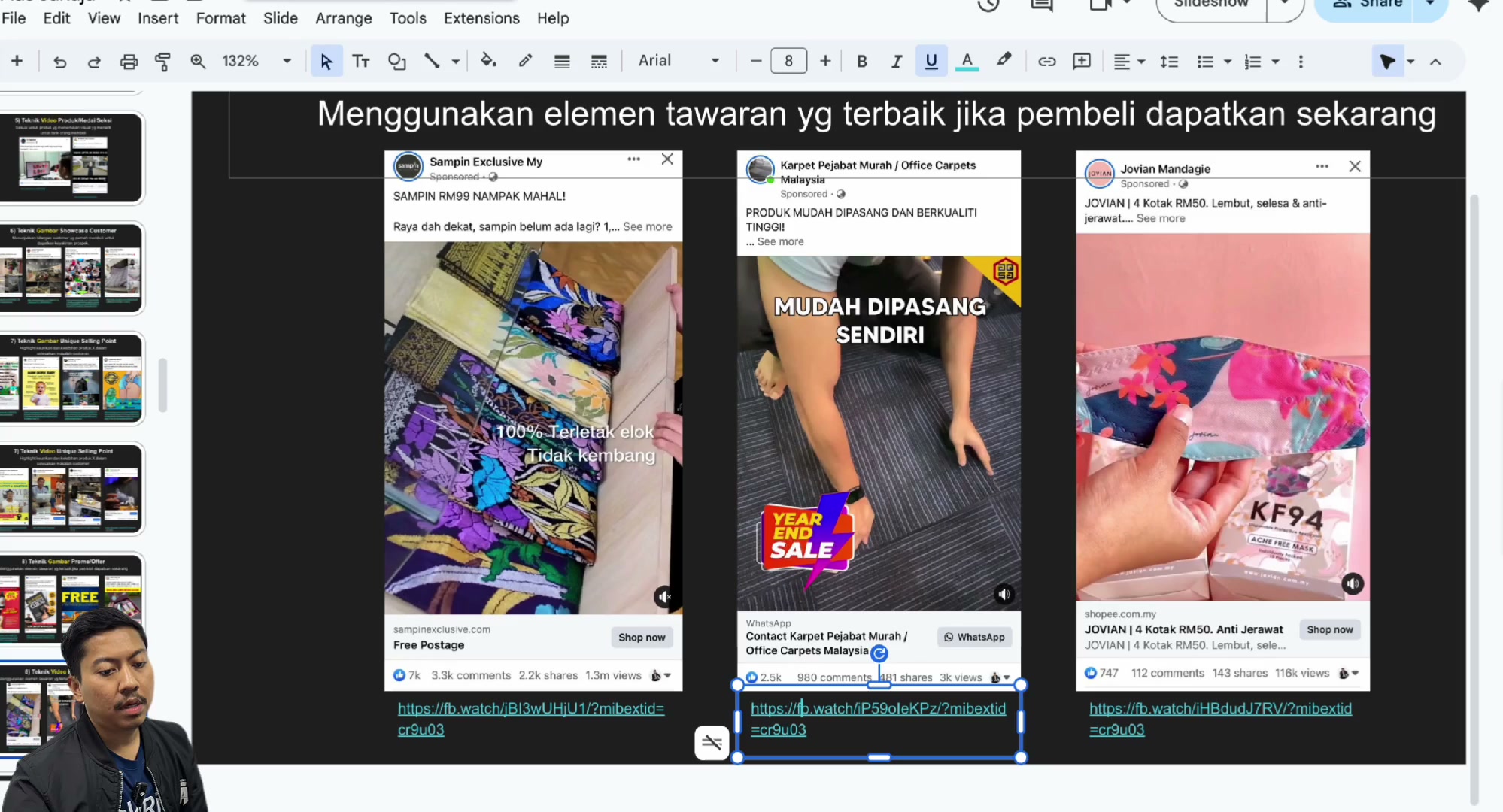Open the Format menu
Viewport: 1503px width, 812px height.
(220, 18)
